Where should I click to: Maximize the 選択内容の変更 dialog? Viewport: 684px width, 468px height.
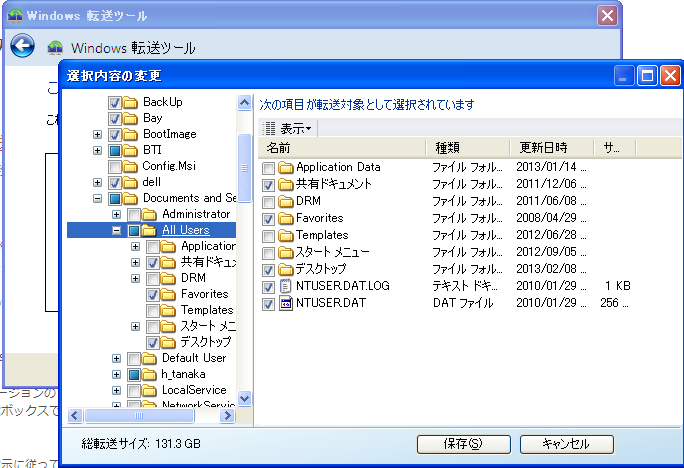pos(647,76)
